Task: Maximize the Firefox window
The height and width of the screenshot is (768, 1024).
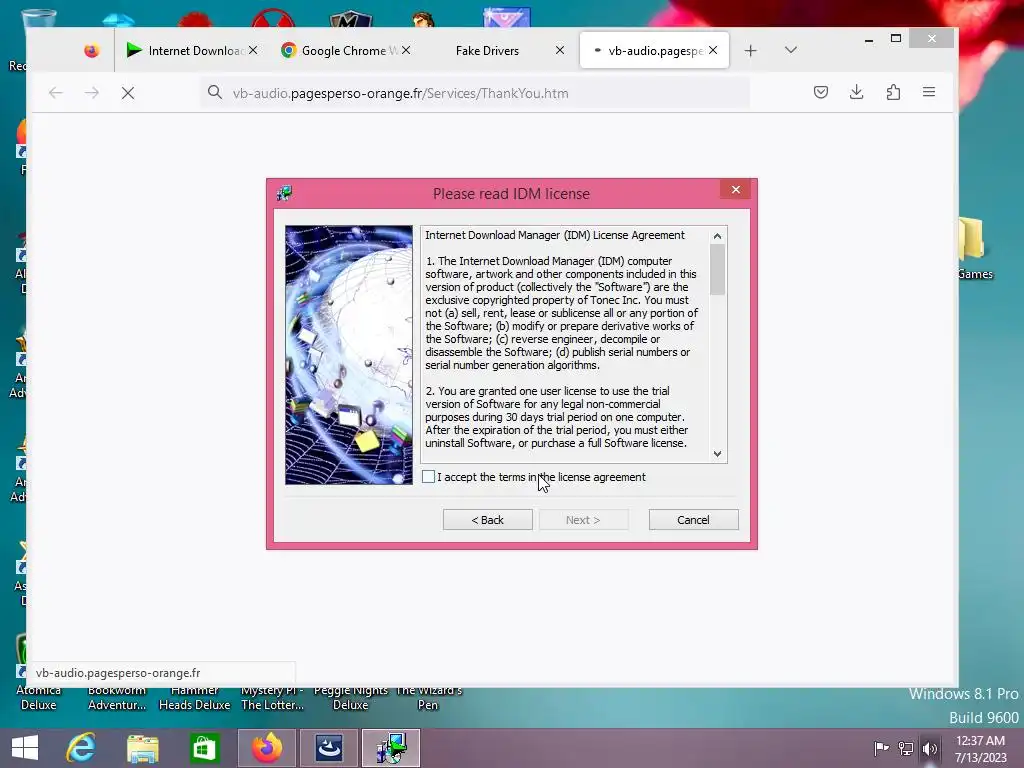Action: click(x=896, y=39)
